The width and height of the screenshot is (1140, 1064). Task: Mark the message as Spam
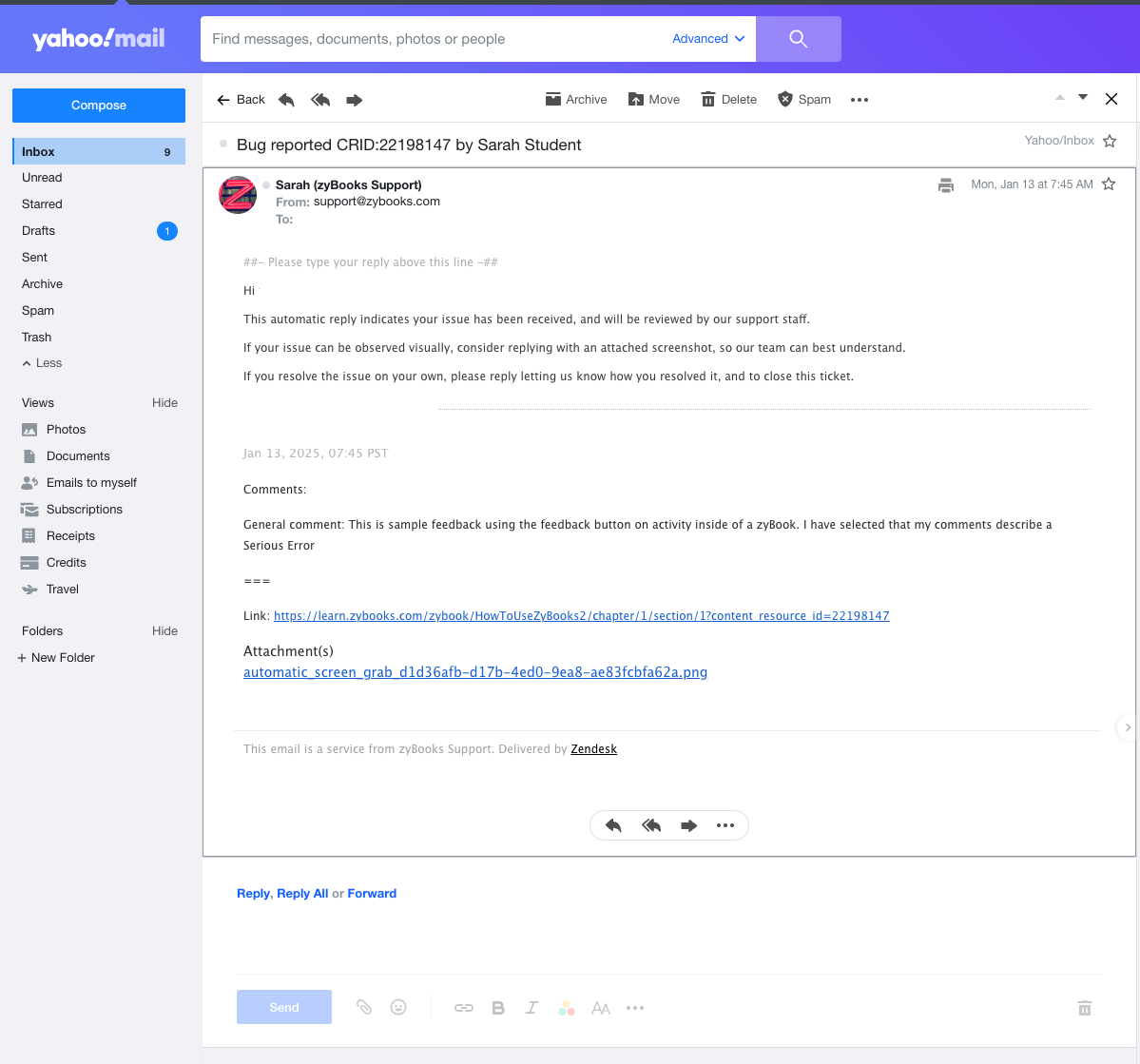coord(804,100)
